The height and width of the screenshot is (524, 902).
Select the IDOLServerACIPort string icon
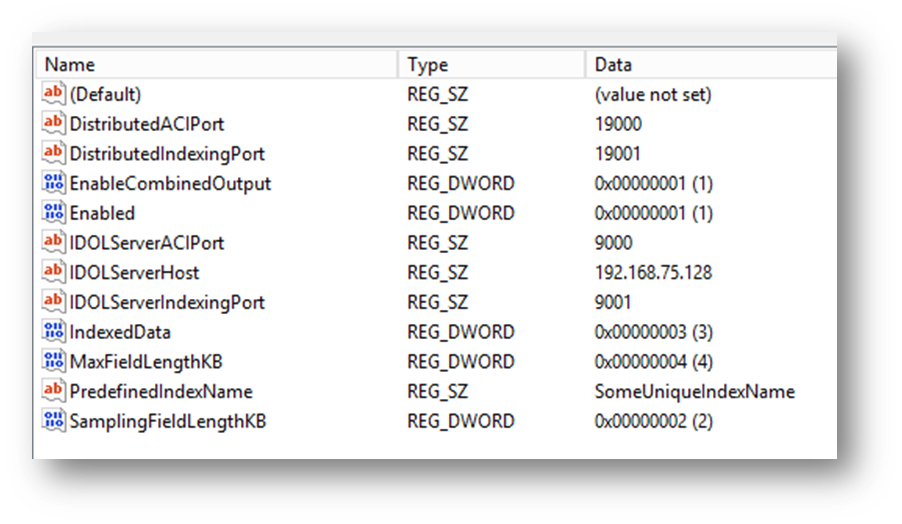tap(53, 242)
